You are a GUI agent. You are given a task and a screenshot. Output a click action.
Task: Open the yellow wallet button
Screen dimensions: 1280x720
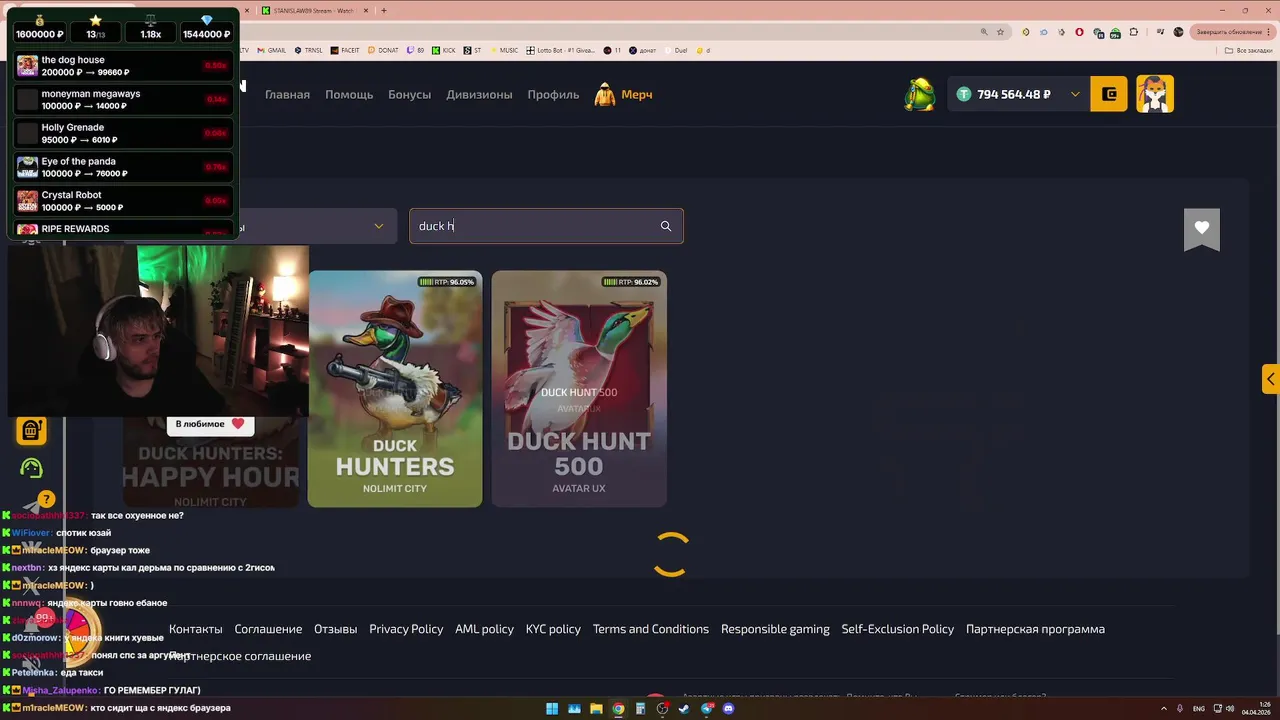coord(1109,94)
